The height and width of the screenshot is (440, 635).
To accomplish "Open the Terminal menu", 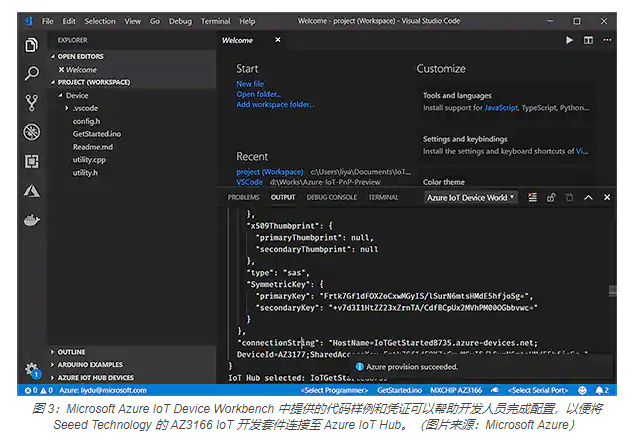I will point(215,21).
